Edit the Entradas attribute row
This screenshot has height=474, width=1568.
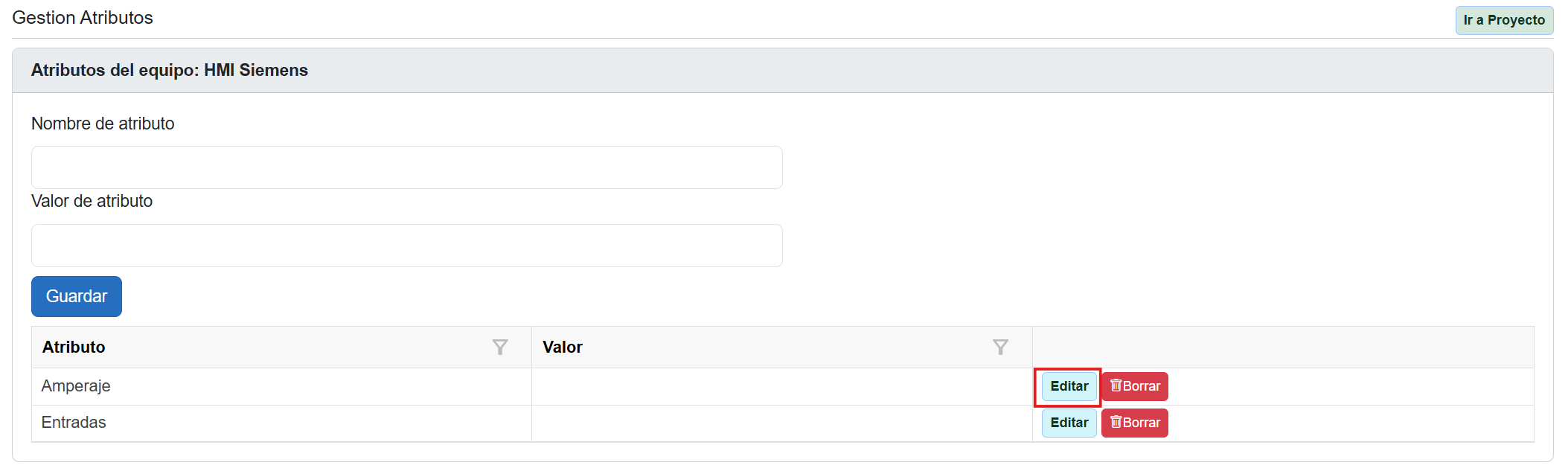click(1069, 423)
